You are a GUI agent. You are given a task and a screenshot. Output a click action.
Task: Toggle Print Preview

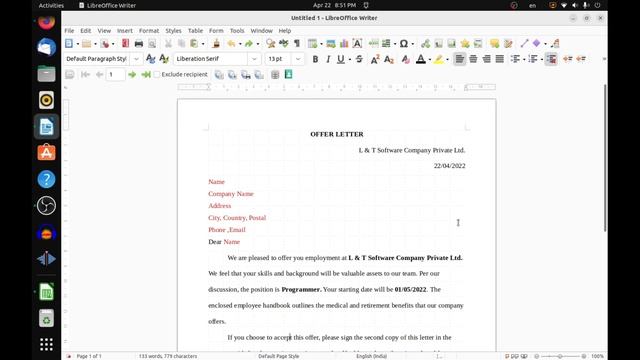point(152,43)
